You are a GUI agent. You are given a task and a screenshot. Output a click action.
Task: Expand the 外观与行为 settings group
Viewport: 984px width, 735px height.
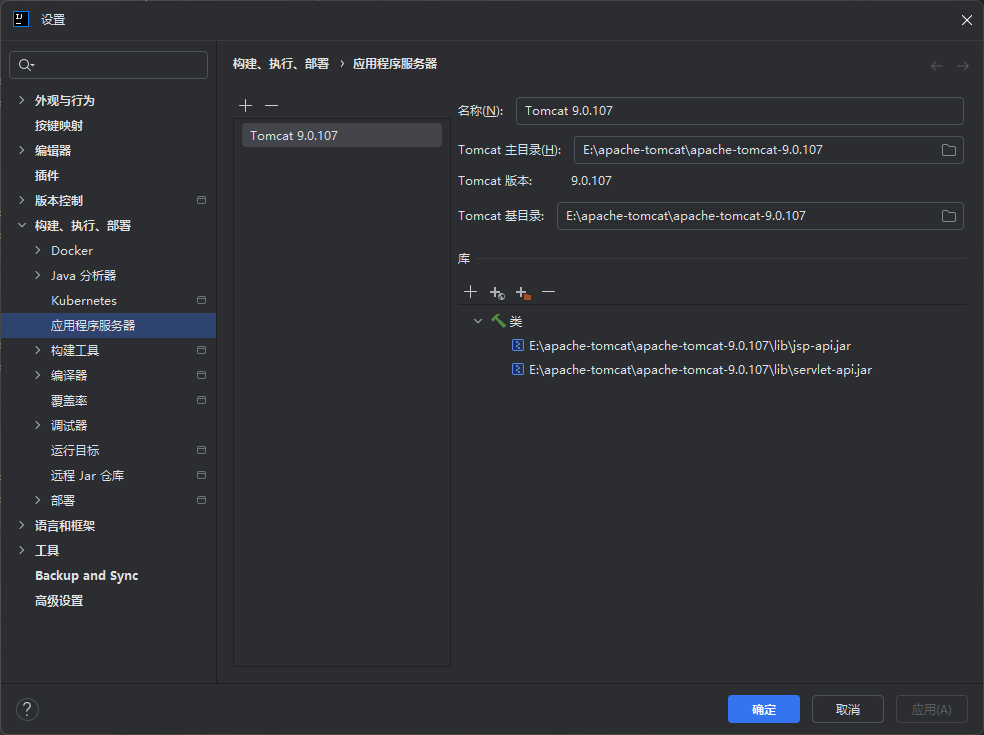point(22,101)
